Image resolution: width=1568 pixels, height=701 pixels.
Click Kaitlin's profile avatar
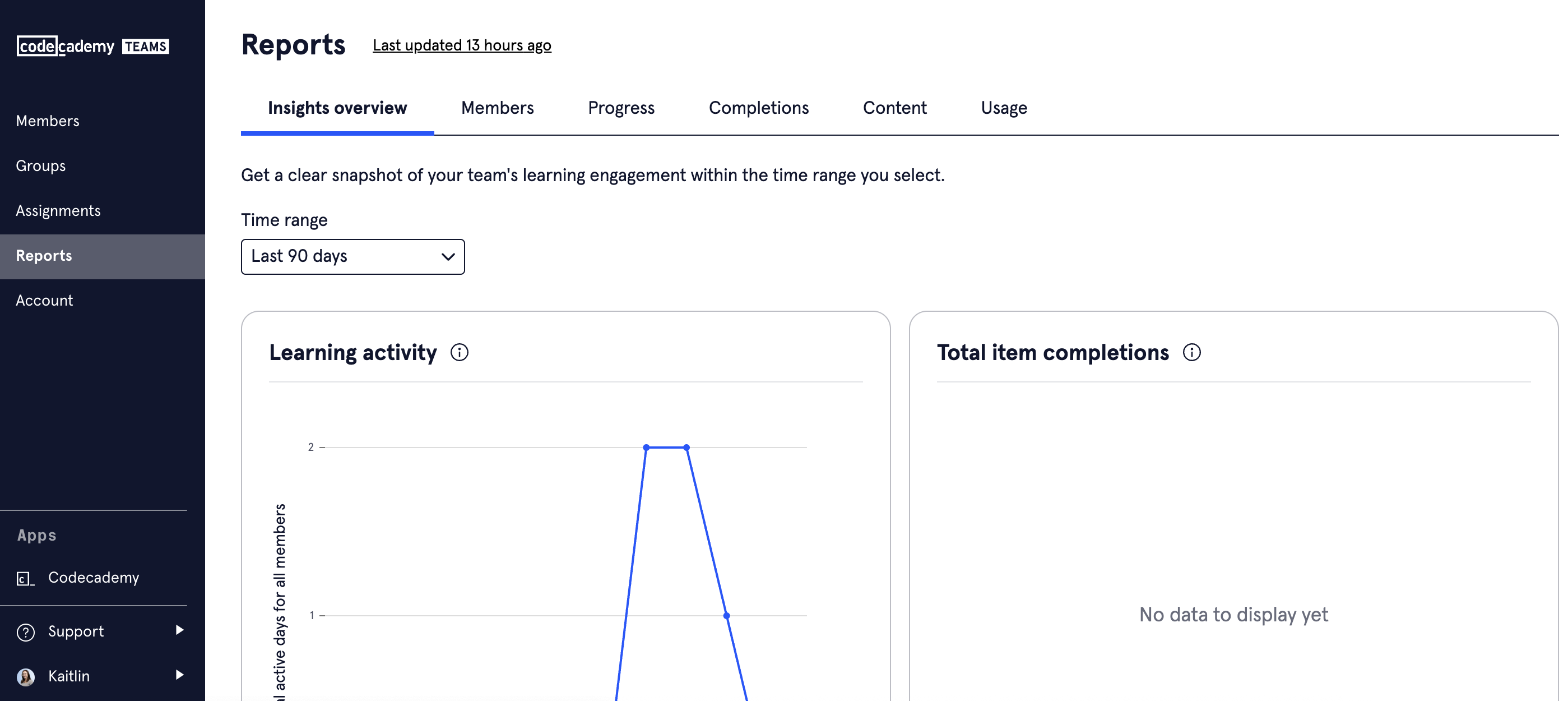26,677
